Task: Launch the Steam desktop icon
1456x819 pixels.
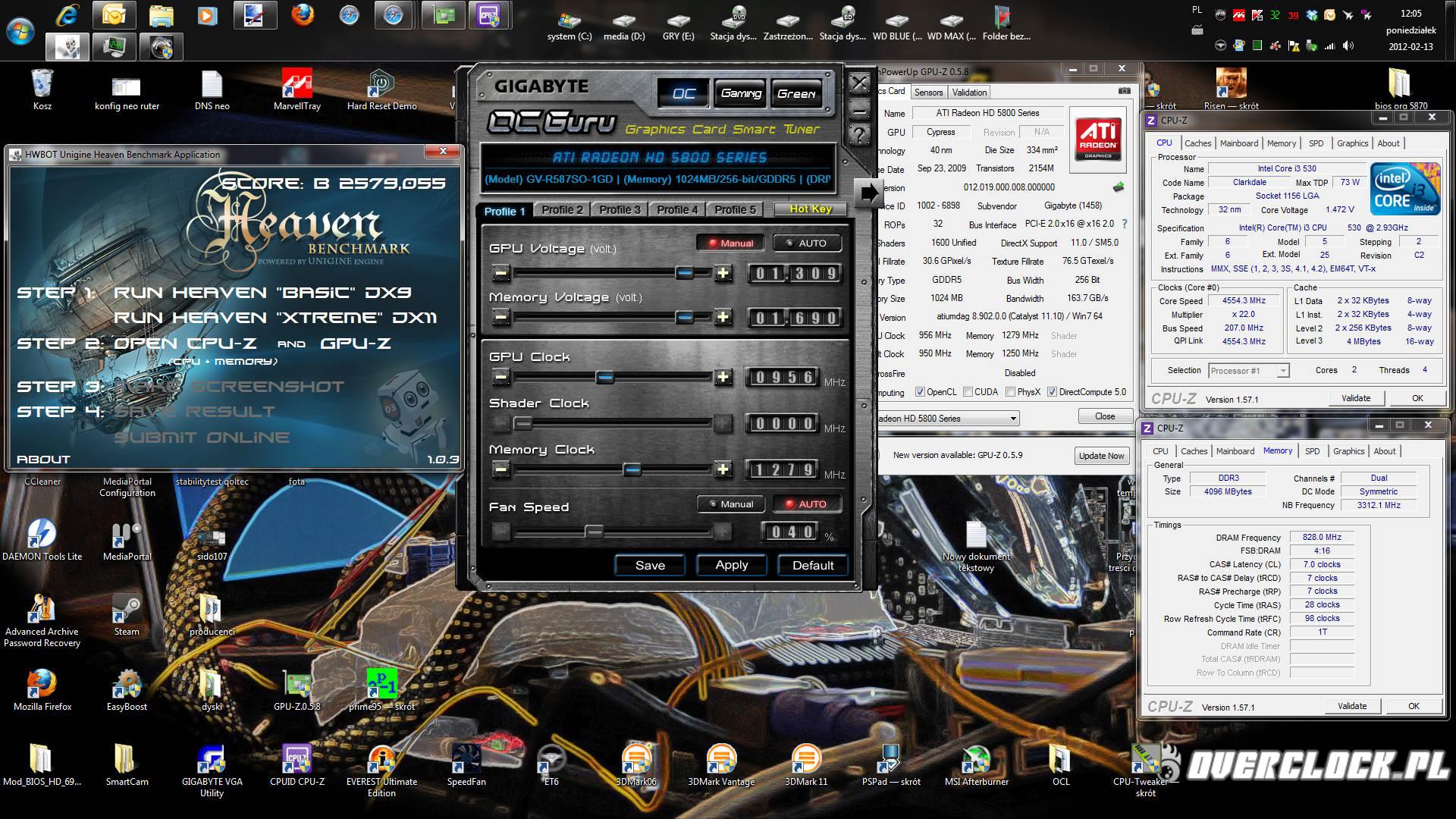Action: pos(127,615)
